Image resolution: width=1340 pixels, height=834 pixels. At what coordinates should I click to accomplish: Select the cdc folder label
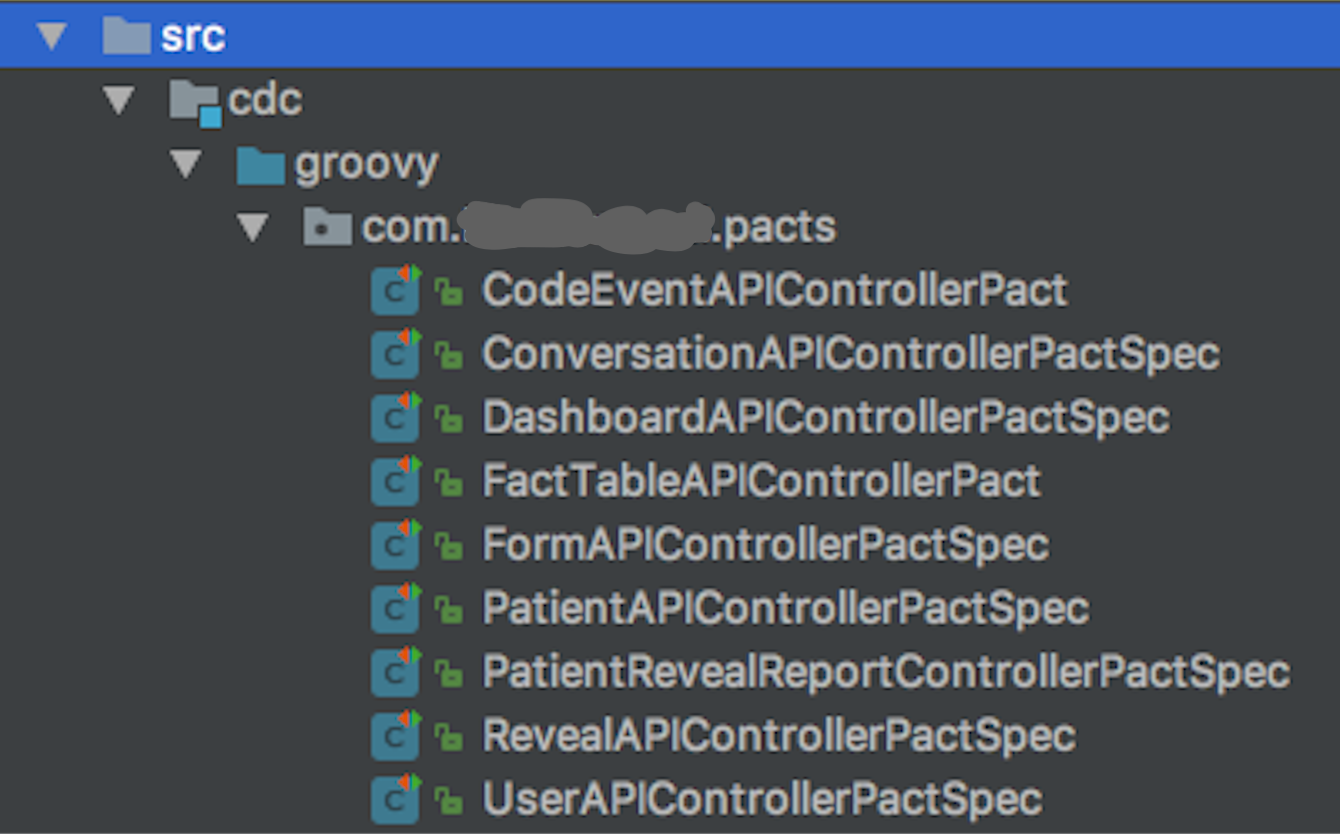pyautogui.click(x=265, y=100)
